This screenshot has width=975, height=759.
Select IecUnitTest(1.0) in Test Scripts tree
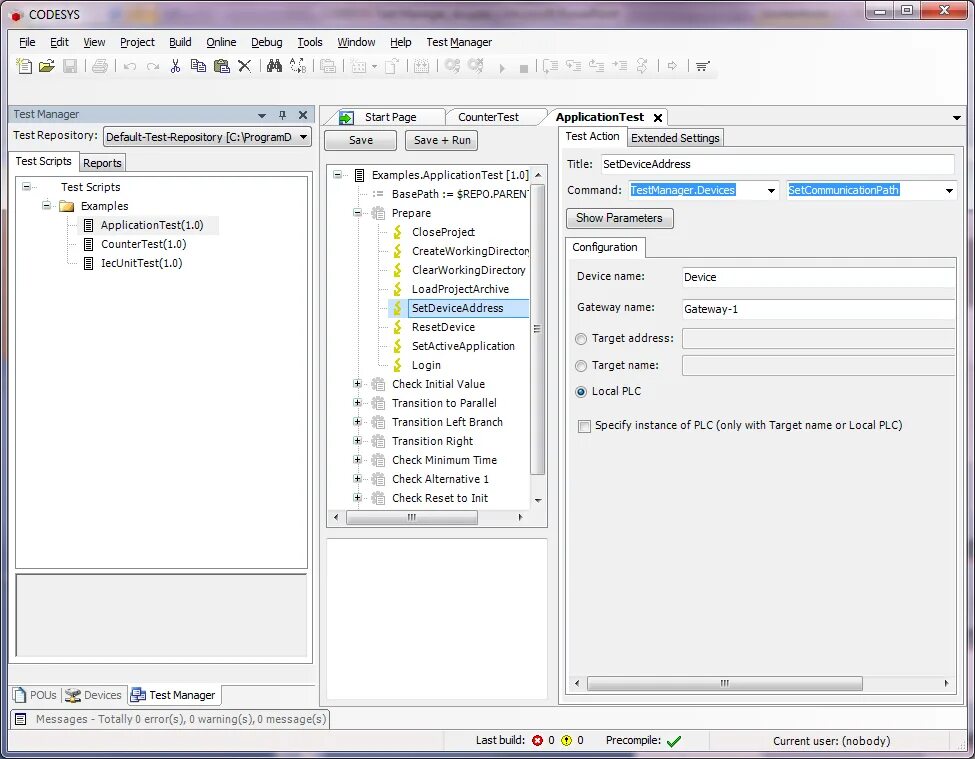(142, 264)
